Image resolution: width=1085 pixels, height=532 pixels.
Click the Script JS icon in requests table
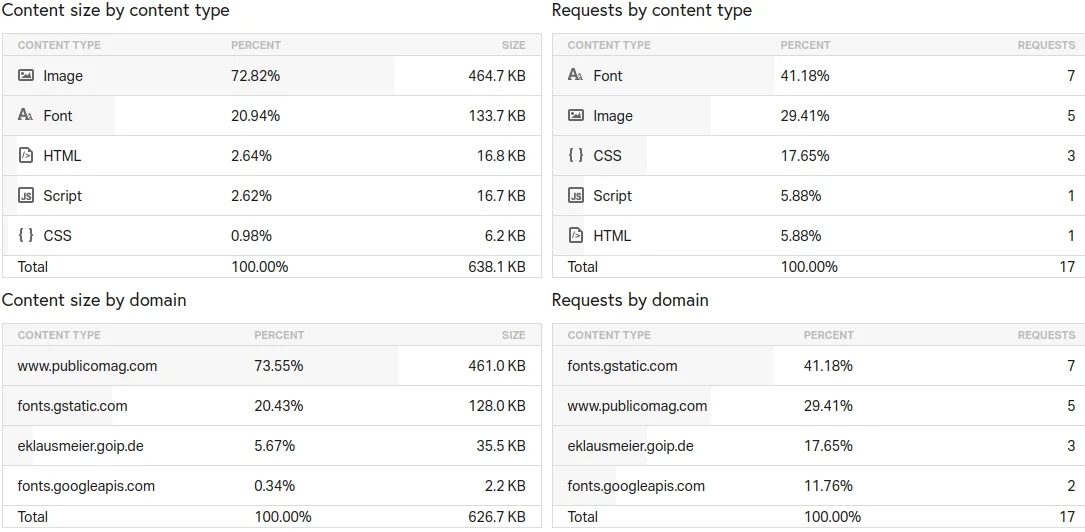pos(576,196)
